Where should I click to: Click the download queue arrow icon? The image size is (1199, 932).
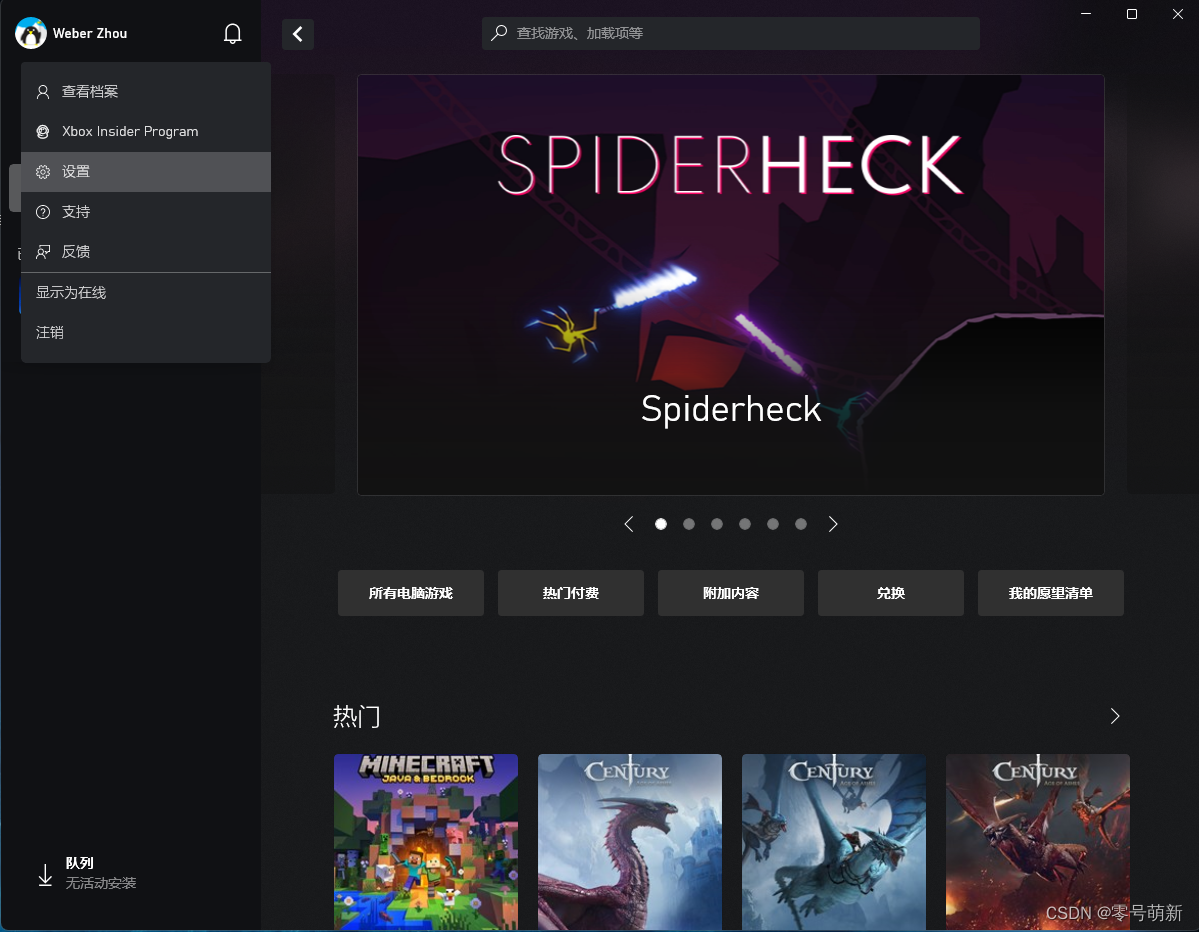[45, 875]
